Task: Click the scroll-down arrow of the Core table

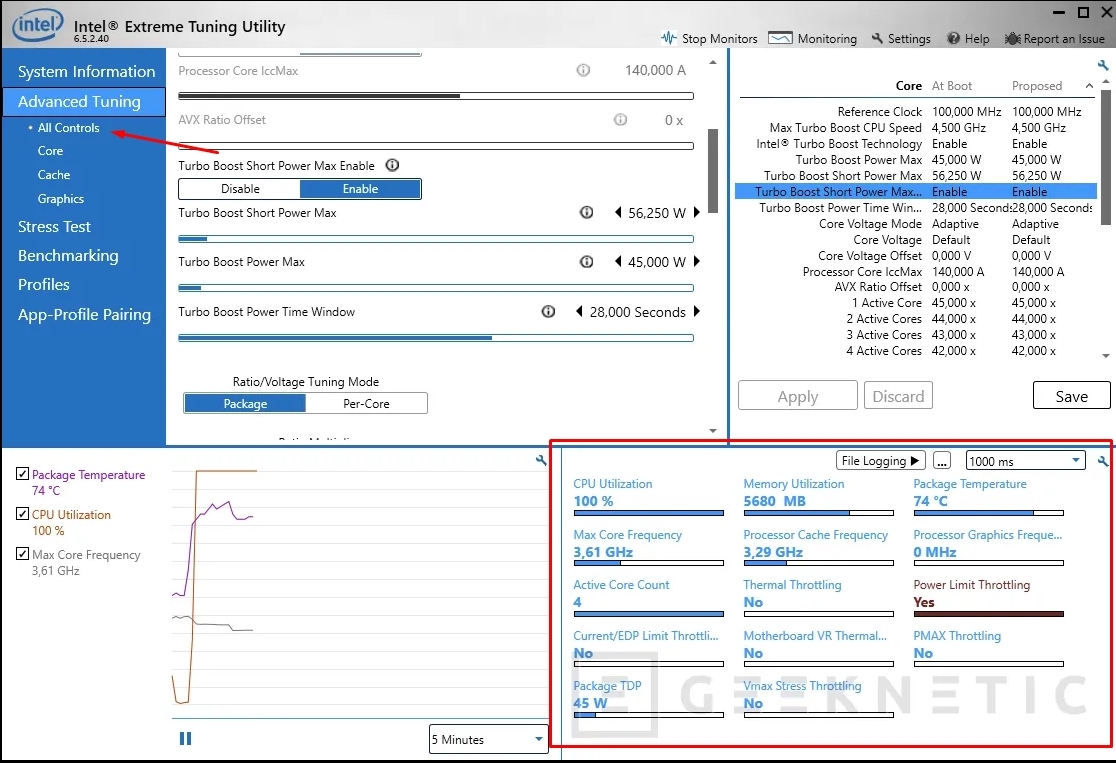Action: (x=1105, y=355)
